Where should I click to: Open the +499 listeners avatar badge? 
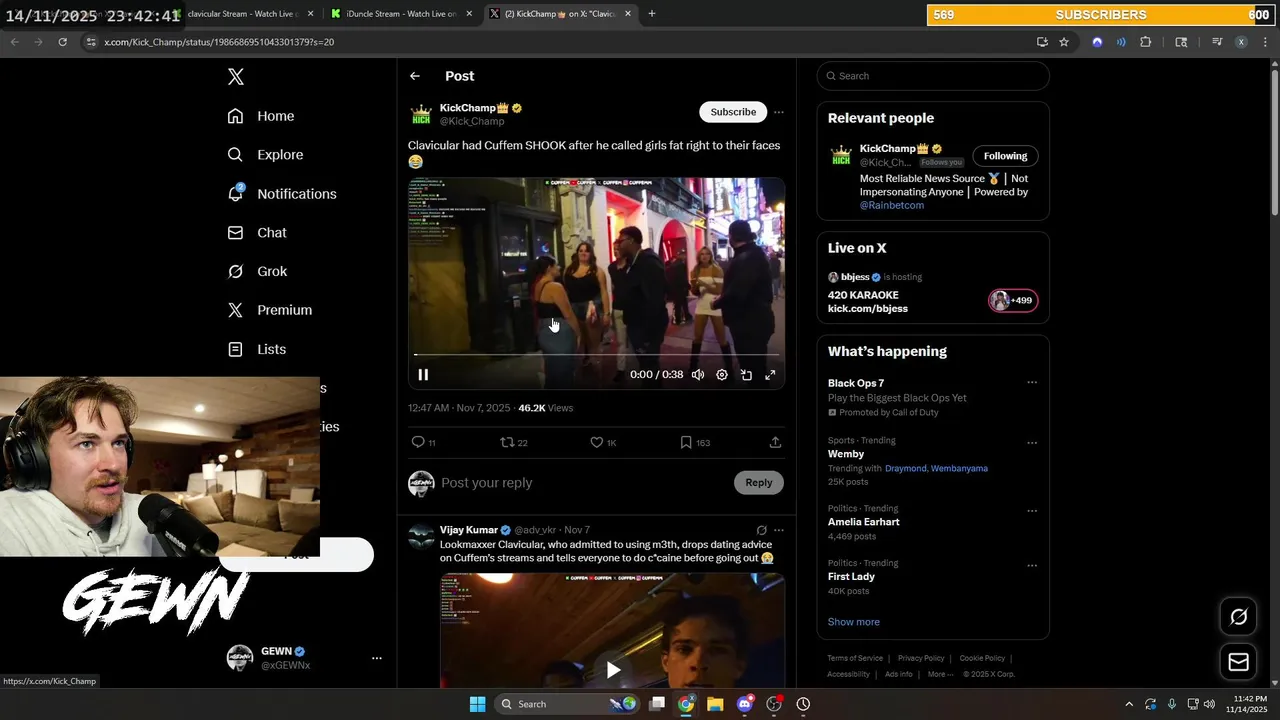[1013, 300]
